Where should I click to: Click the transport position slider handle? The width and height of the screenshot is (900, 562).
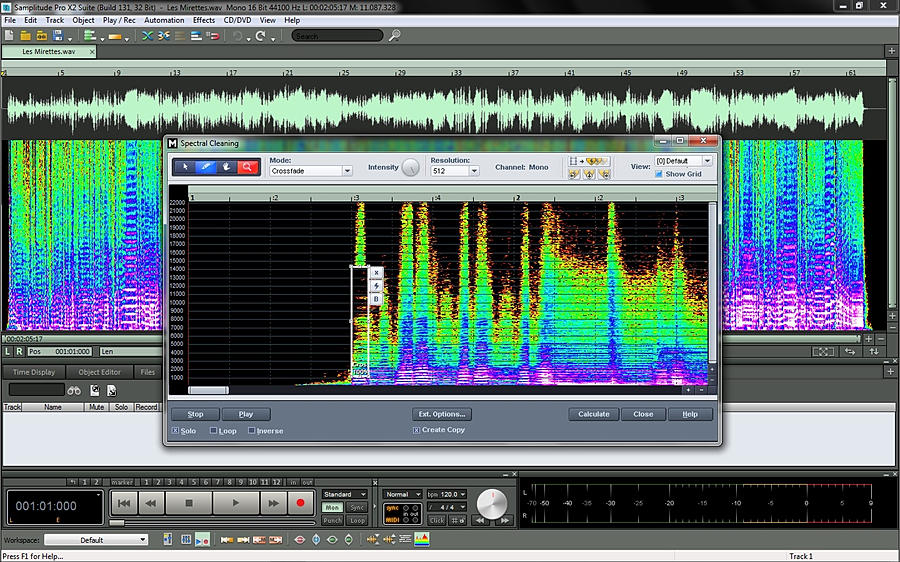tap(117, 523)
